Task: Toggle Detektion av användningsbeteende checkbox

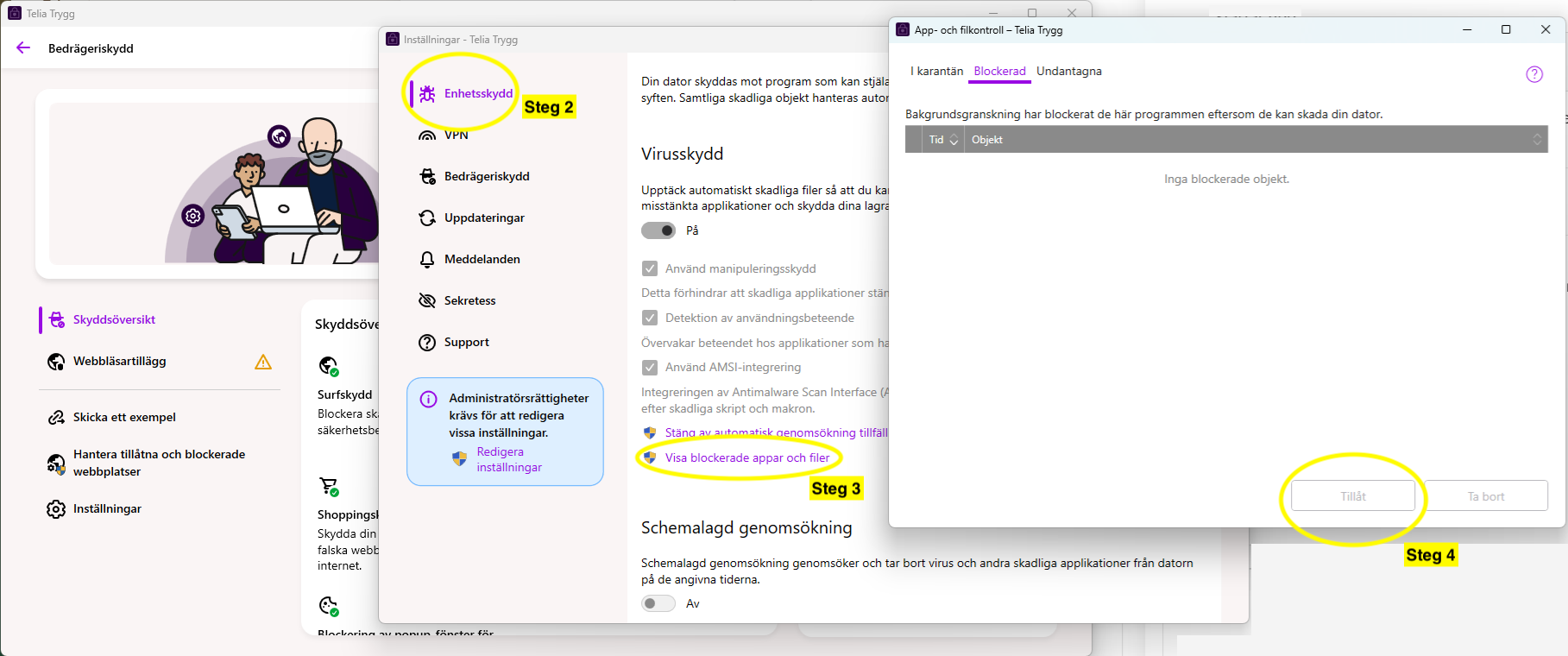Action: 650,318
